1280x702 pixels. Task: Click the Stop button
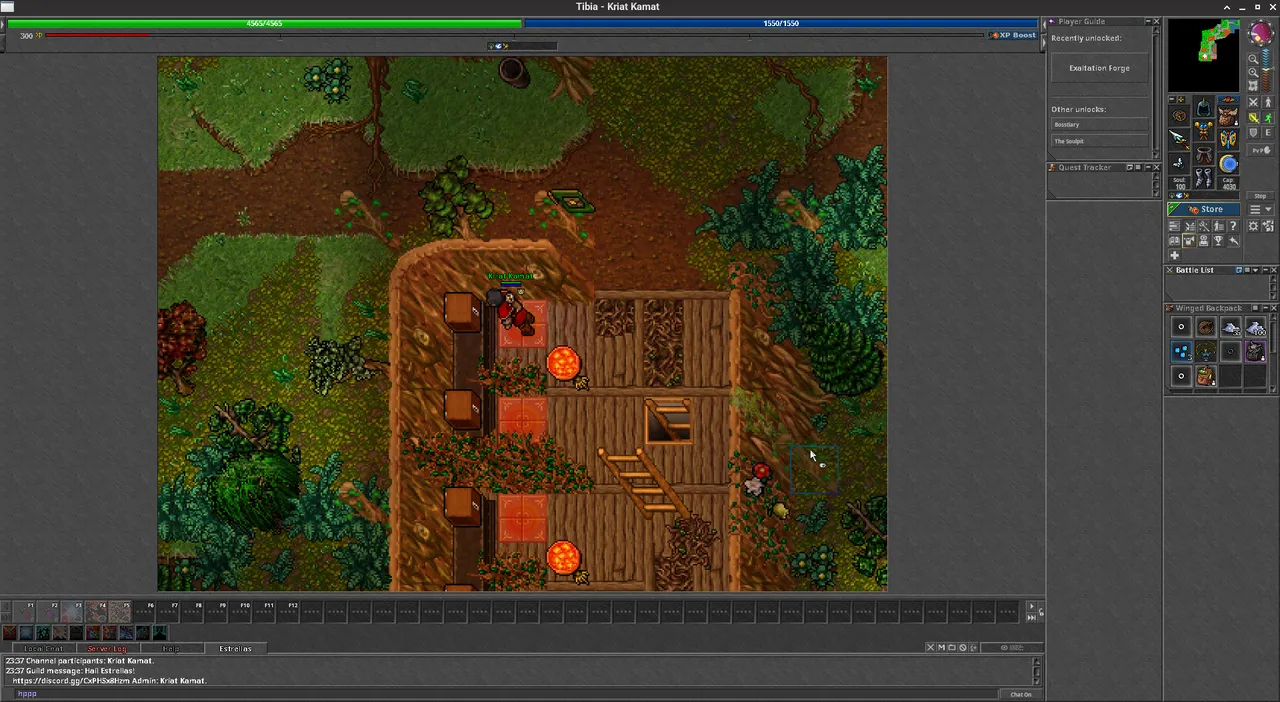tap(1260, 196)
